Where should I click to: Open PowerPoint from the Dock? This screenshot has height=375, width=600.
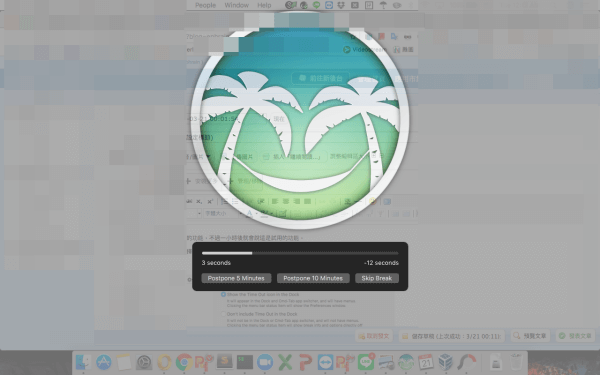point(305,362)
